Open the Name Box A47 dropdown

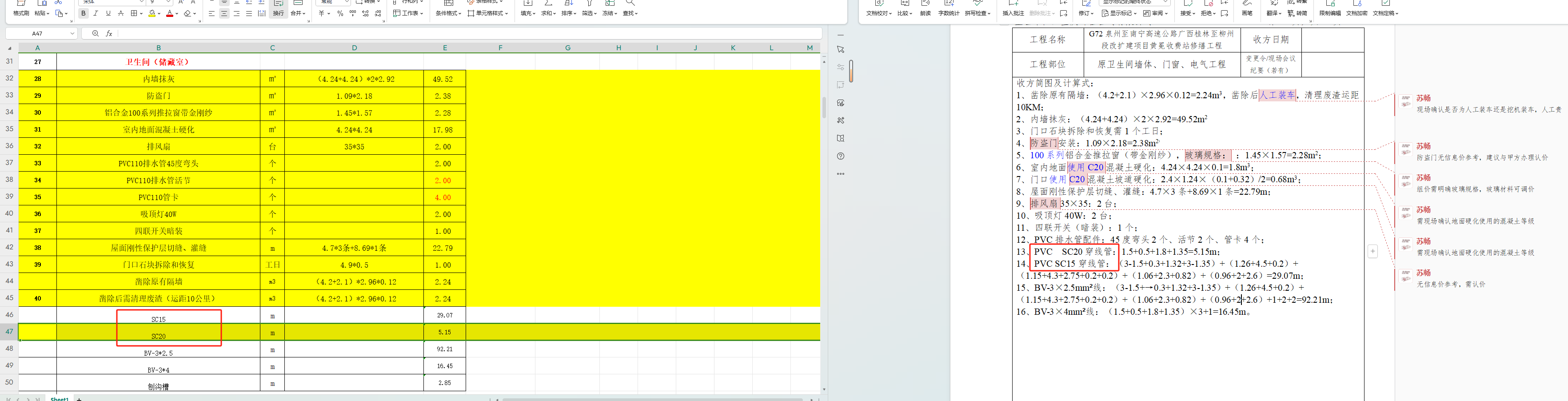[72, 33]
